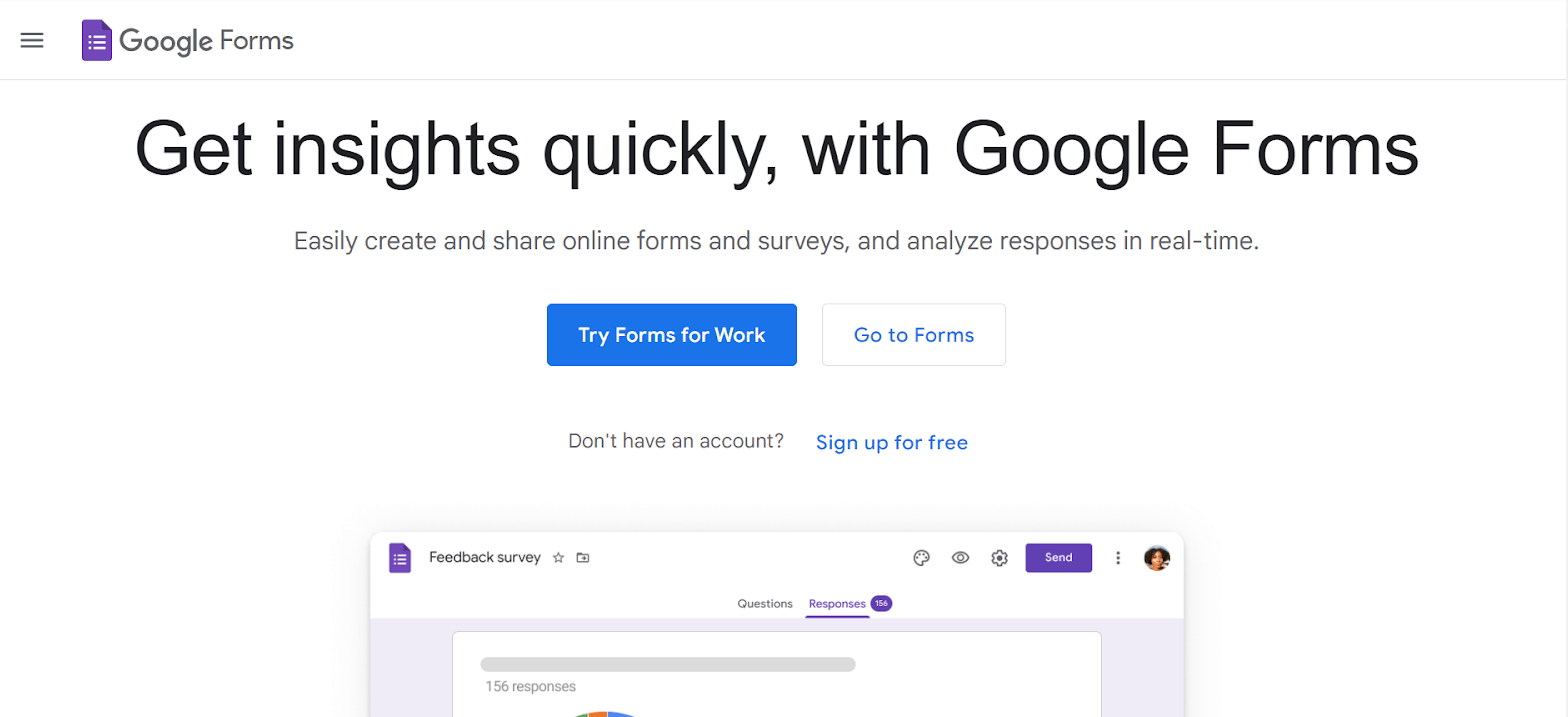Click the user profile avatar
1568x717 pixels.
pos(1157,558)
